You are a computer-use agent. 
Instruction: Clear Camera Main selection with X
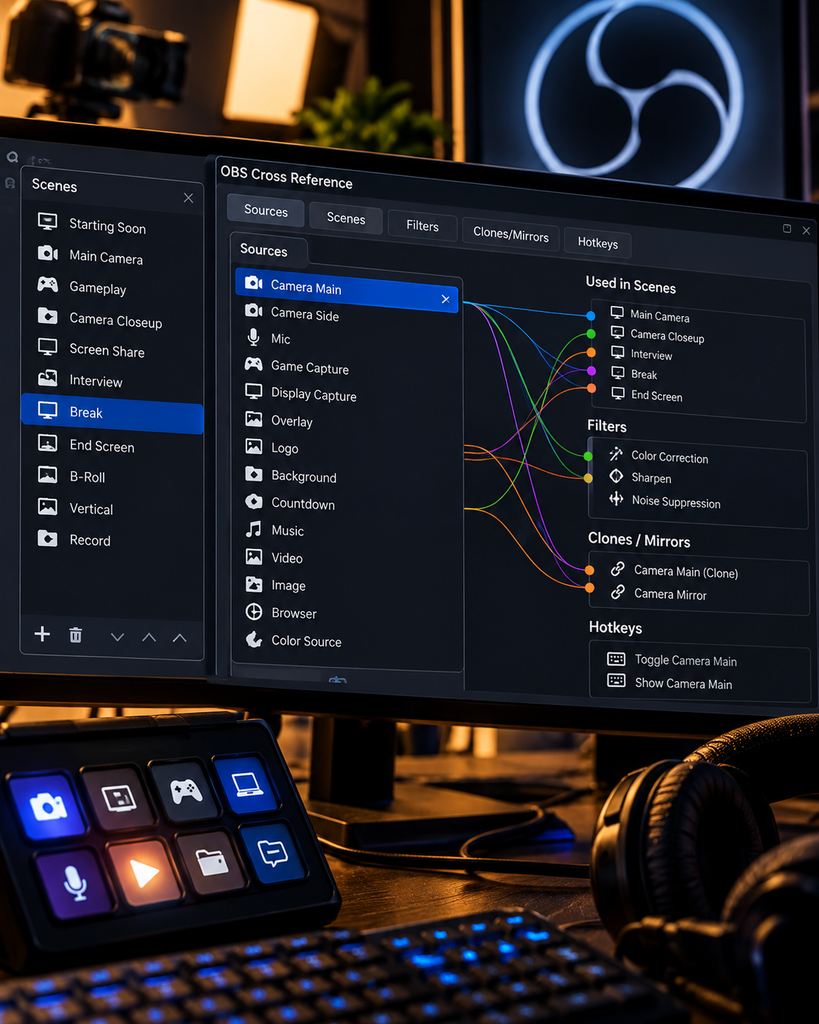coord(445,299)
